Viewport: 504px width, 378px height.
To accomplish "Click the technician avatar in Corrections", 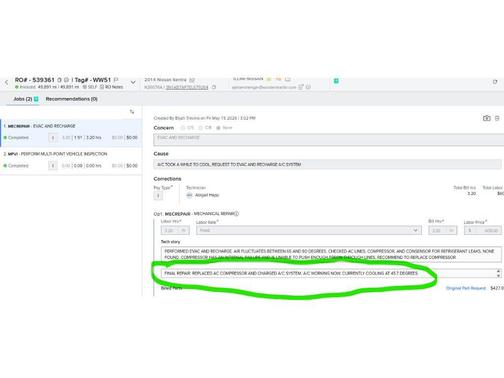I will coord(189,195).
